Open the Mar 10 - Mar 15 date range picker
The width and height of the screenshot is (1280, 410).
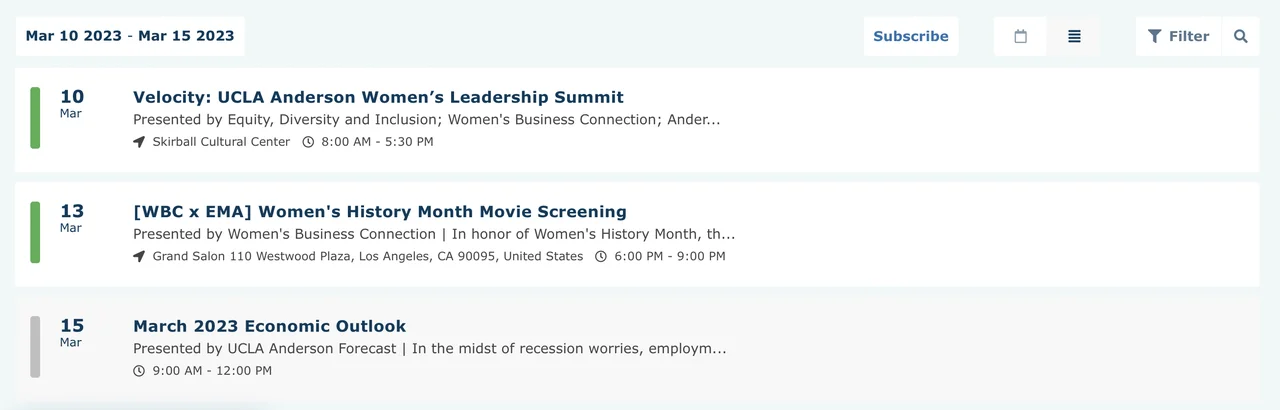130,36
